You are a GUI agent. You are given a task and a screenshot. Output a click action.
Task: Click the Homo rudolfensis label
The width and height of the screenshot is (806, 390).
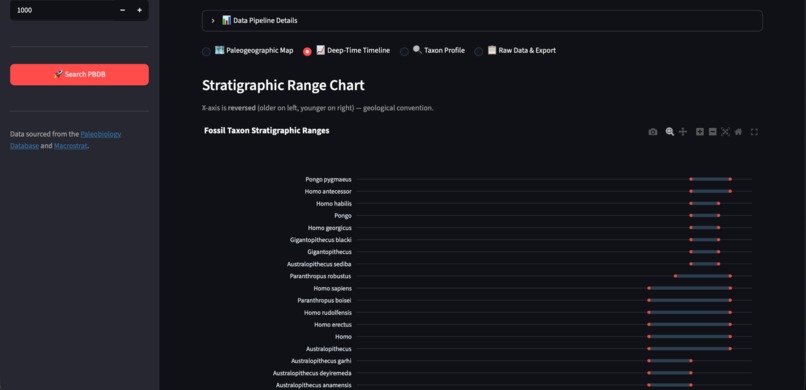[x=328, y=312]
